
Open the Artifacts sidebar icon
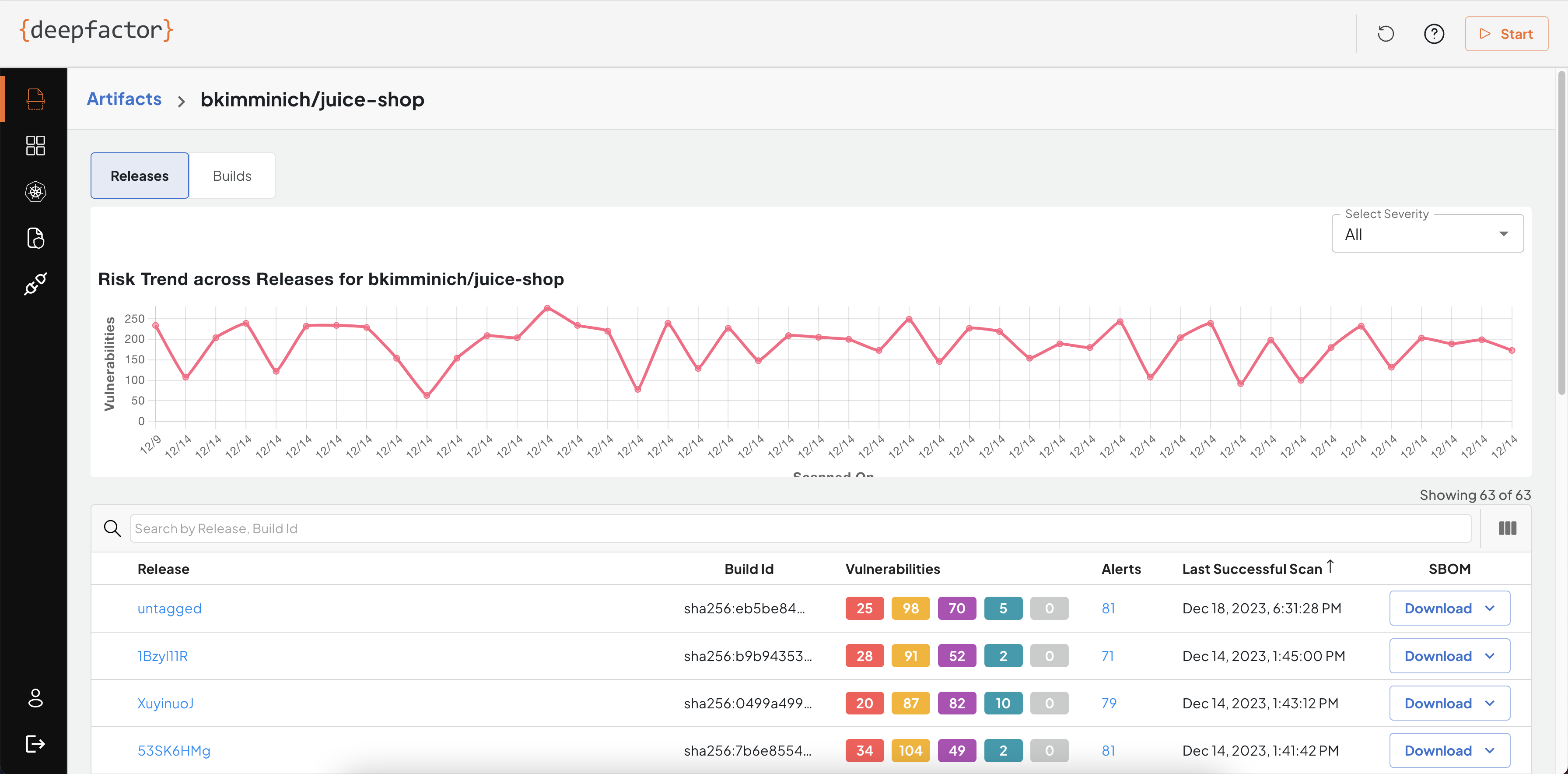click(35, 99)
